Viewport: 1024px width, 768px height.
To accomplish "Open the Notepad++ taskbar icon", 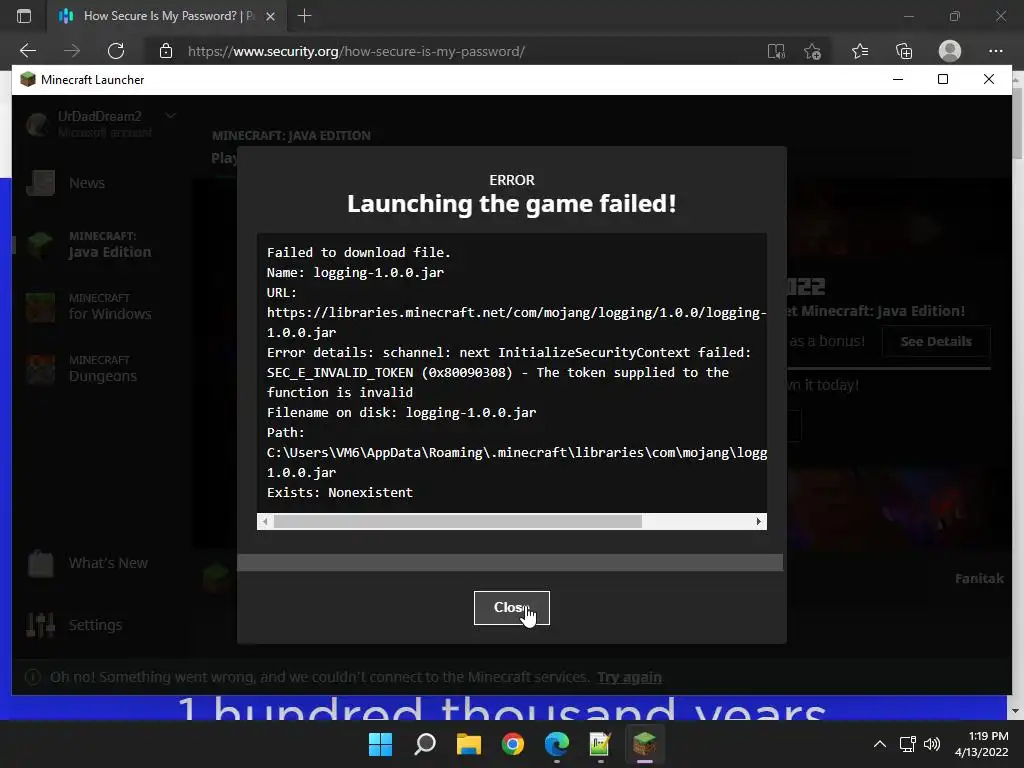I will click(600, 744).
